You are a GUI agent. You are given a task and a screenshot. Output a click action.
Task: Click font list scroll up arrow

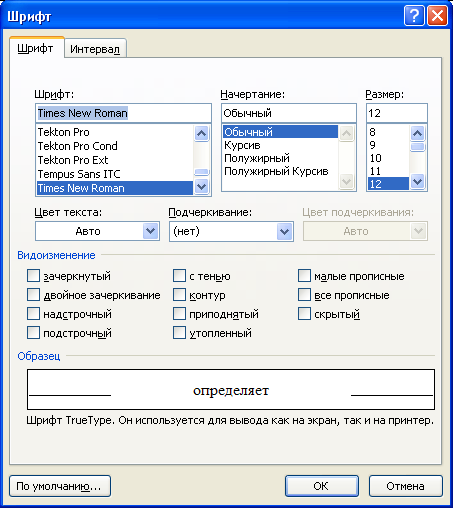pyautogui.click(x=201, y=133)
